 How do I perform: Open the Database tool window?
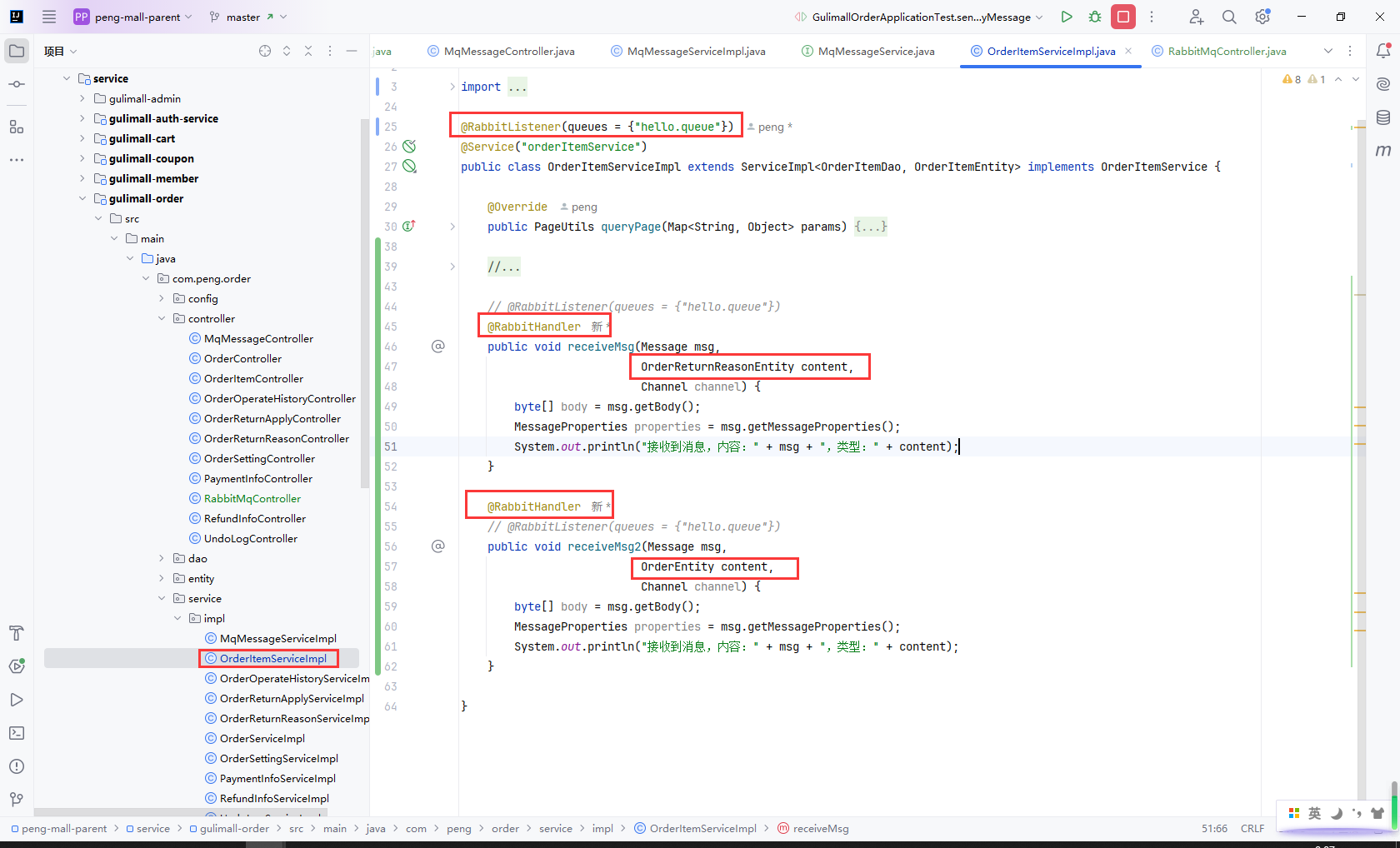(1383, 117)
